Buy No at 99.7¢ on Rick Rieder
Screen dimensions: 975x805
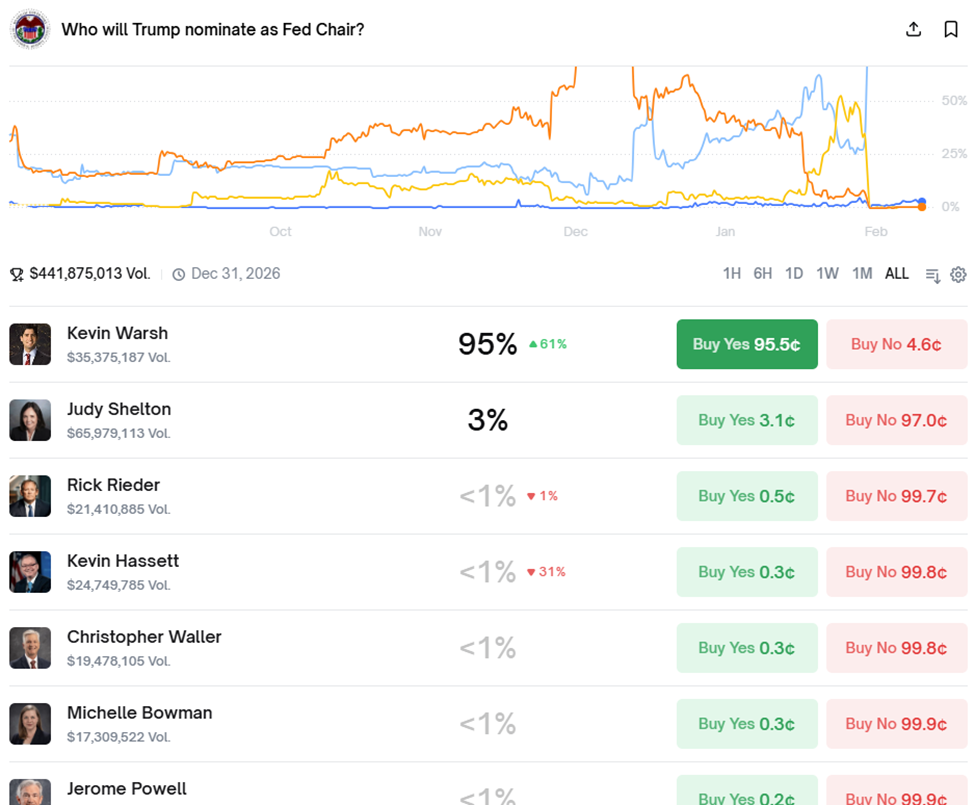[x=896, y=496]
